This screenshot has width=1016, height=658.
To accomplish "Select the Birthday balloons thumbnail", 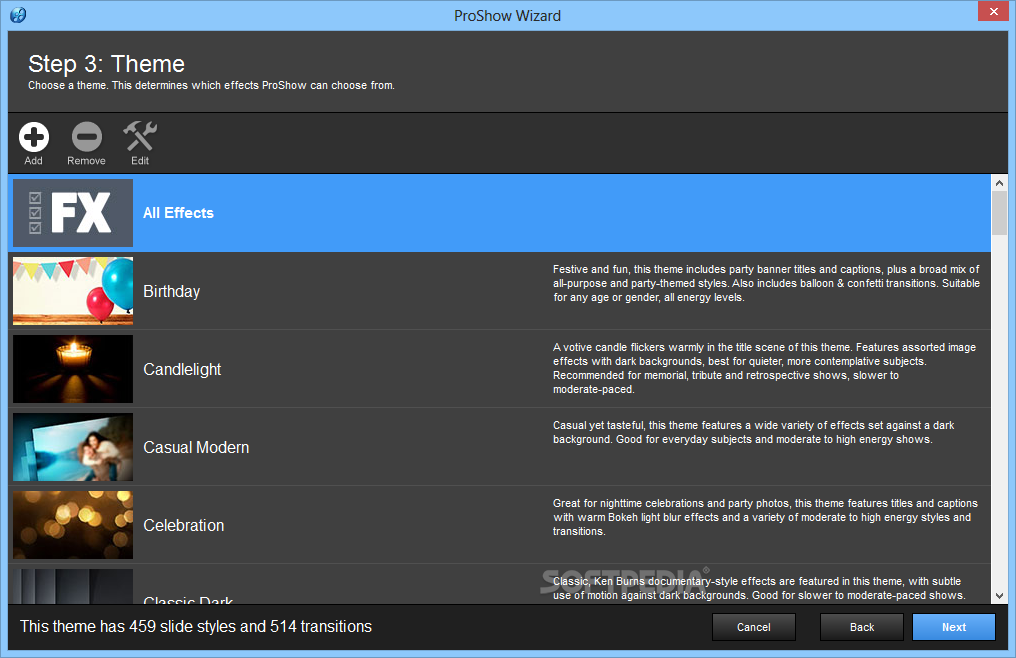I will pyautogui.click(x=73, y=291).
